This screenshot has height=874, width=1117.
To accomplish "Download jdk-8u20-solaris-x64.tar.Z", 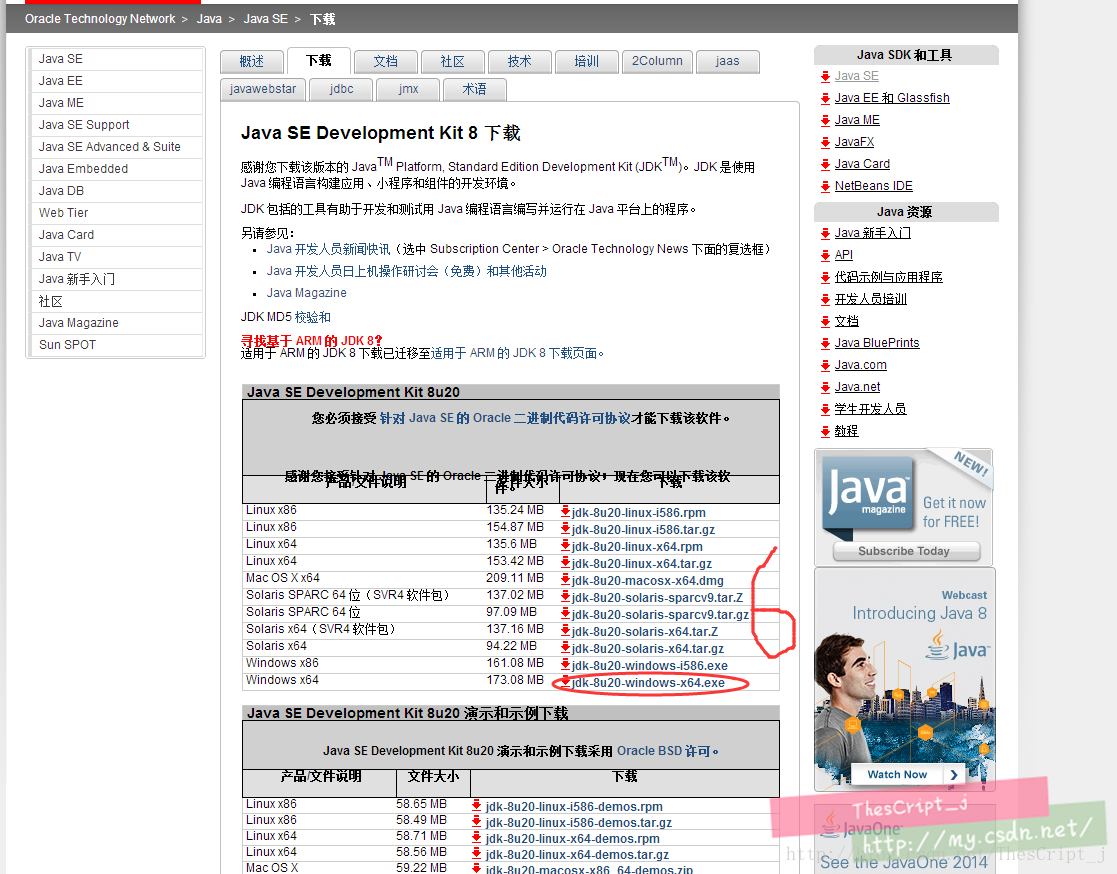I will point(645,632).
